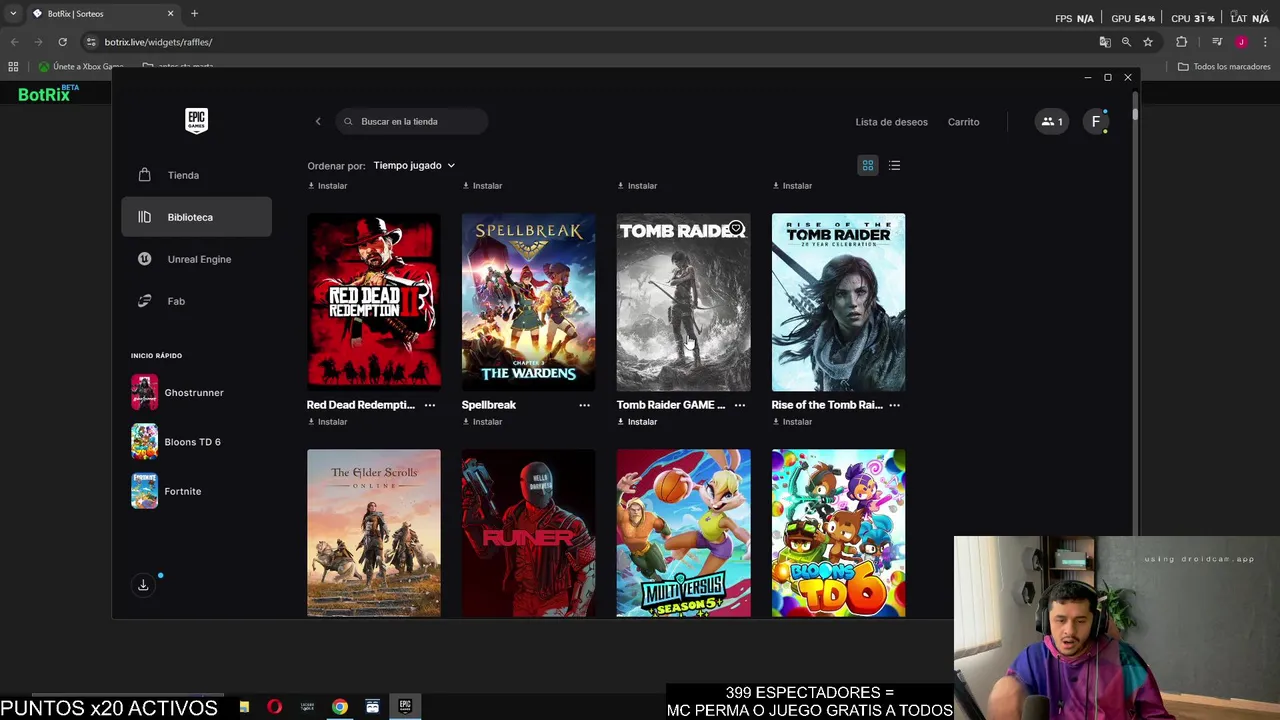The width and height of the screenshot is (1280, 720).
Task: Open Chrome from the taskbar
Action: click(x=340, y=707)
